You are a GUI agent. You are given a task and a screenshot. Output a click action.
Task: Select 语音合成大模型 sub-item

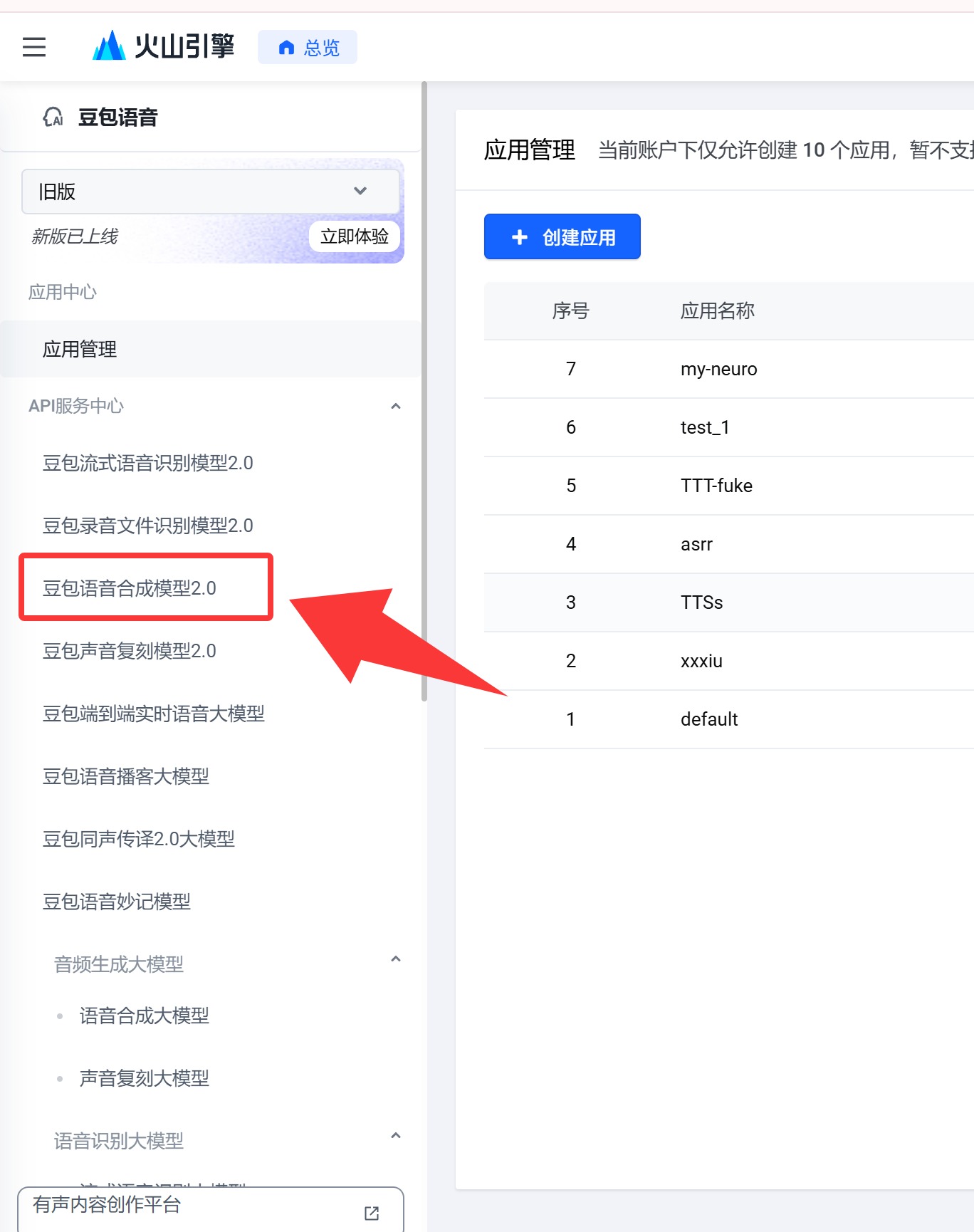(x=145, y=1016)
